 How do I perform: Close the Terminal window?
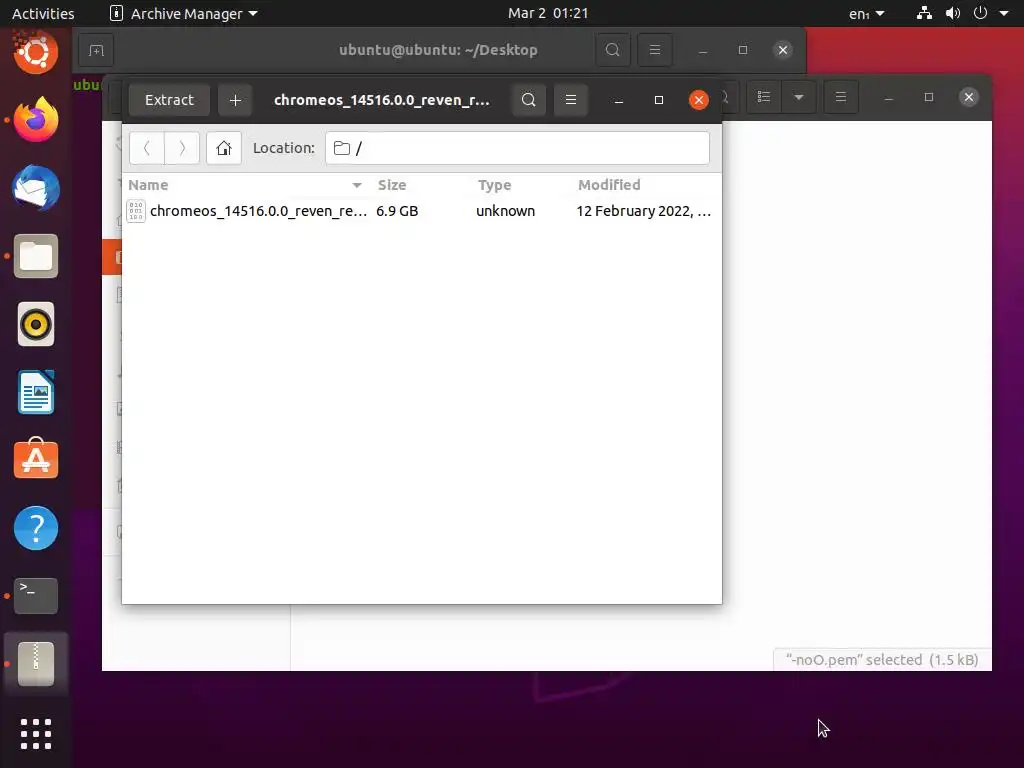[x=783, y=50]
